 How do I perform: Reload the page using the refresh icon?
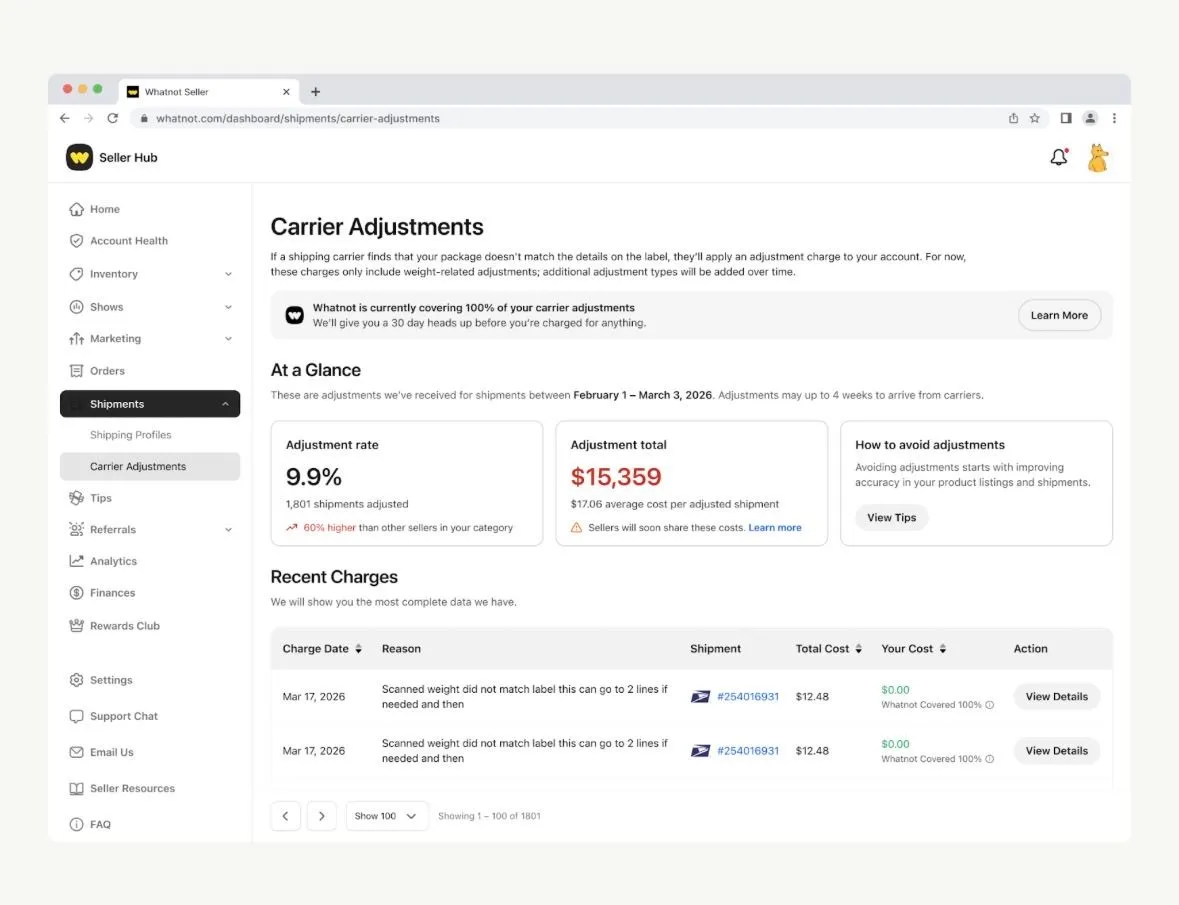pyautogui.click(x=113, y=118)
